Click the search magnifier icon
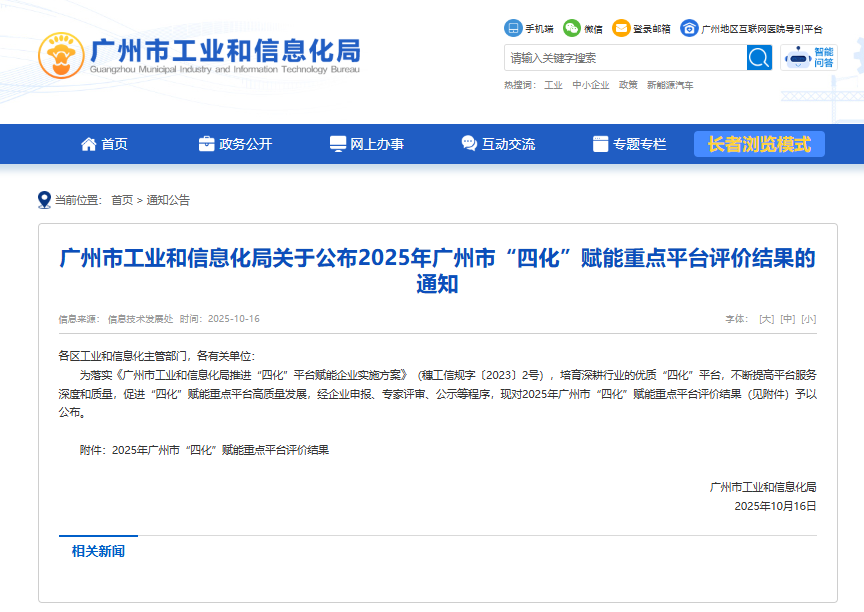 click(759, 58)
